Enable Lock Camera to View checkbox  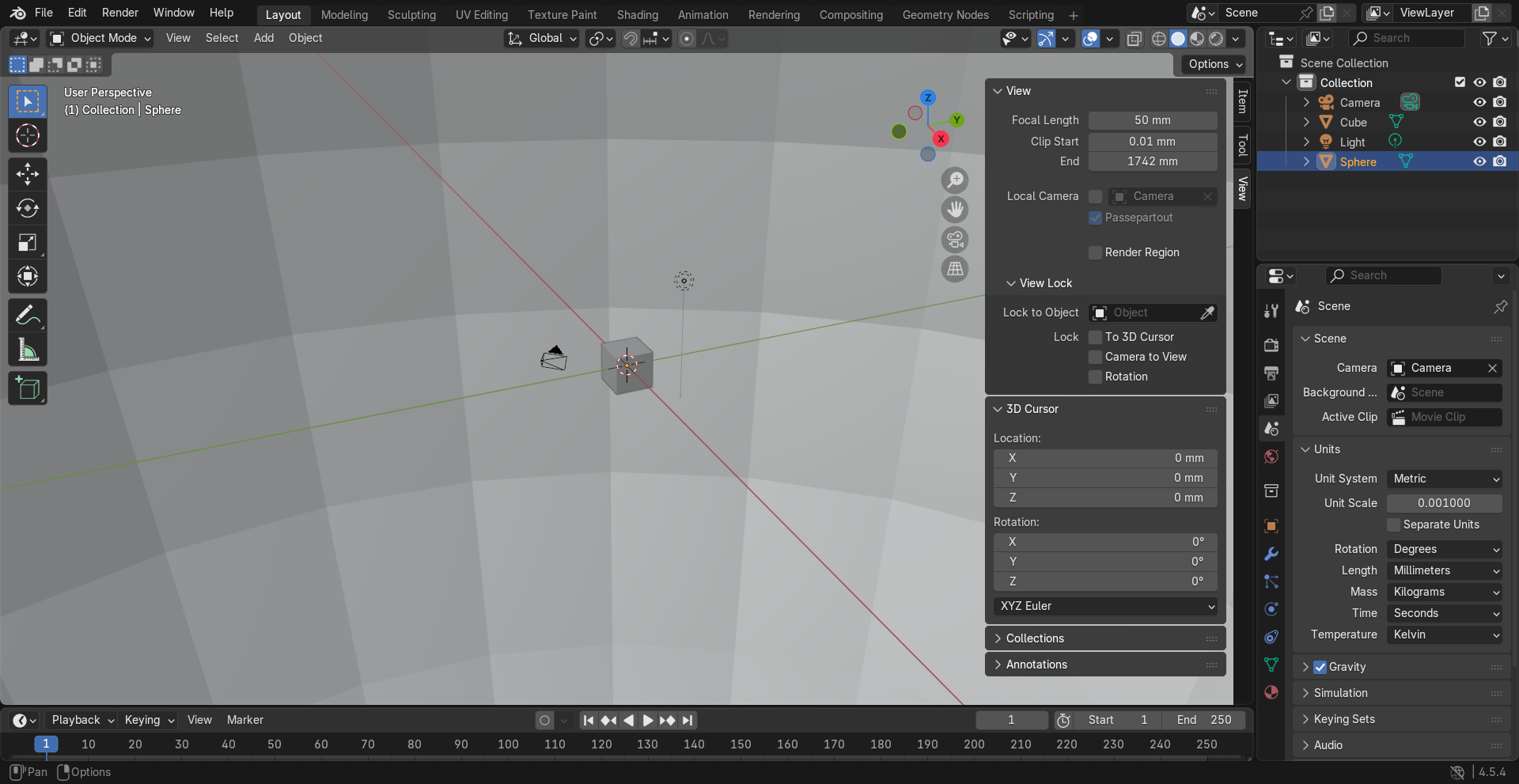[x=1096, y=357]
